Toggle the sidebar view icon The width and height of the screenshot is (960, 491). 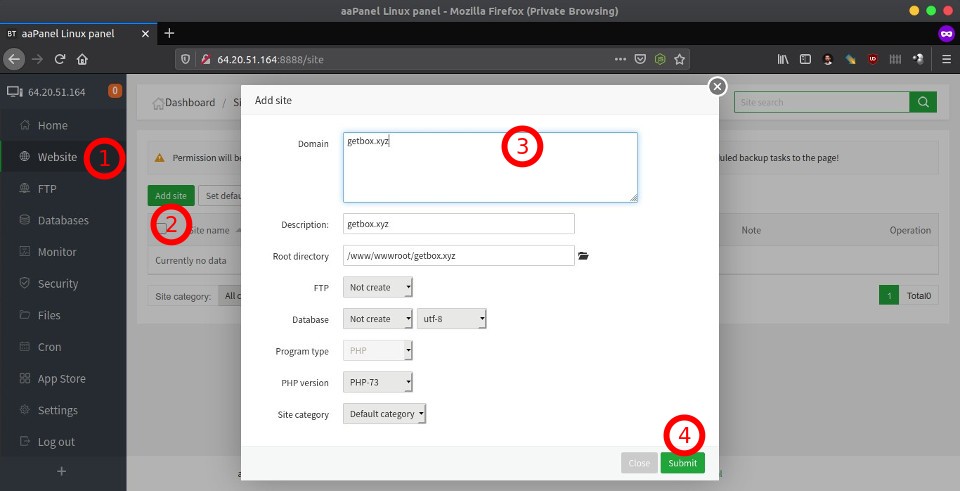(806, 59)
